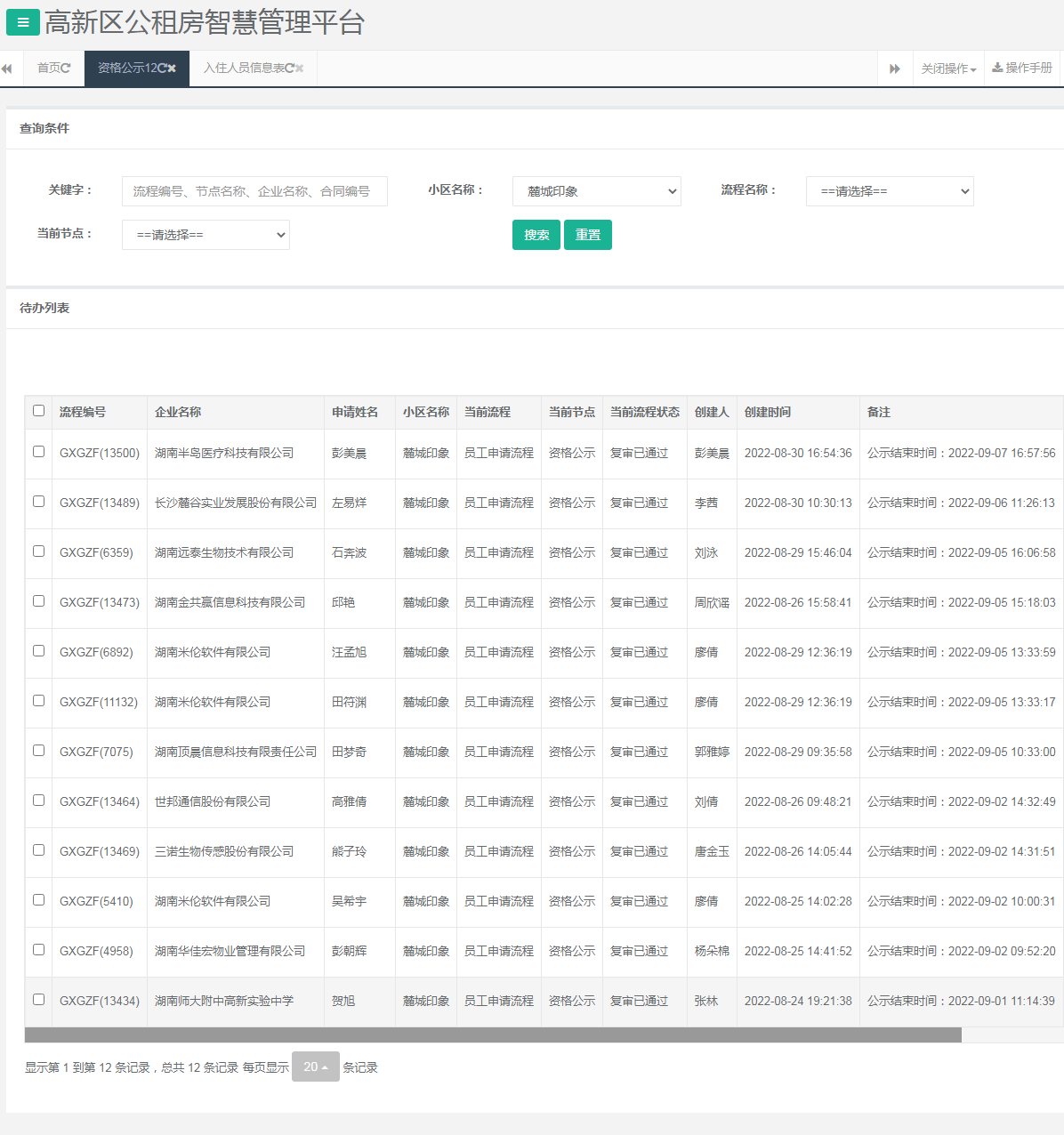
Task: Open the 小区名称 dropdown
Action: (x=596, y=191)
